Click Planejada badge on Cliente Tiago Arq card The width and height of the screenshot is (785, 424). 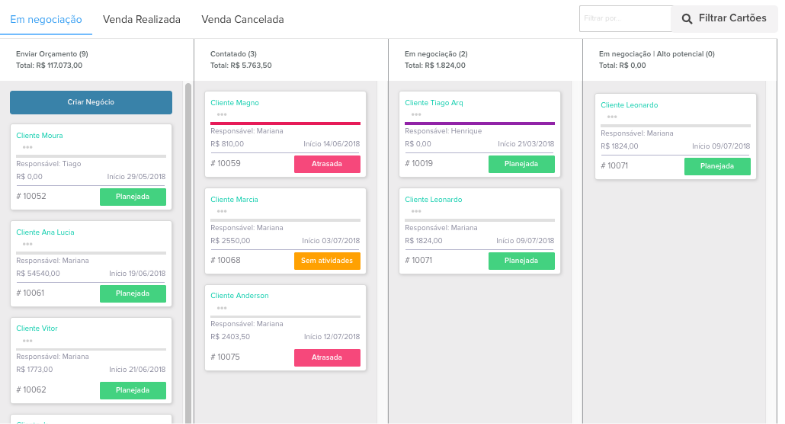click(x=521, y=164)
